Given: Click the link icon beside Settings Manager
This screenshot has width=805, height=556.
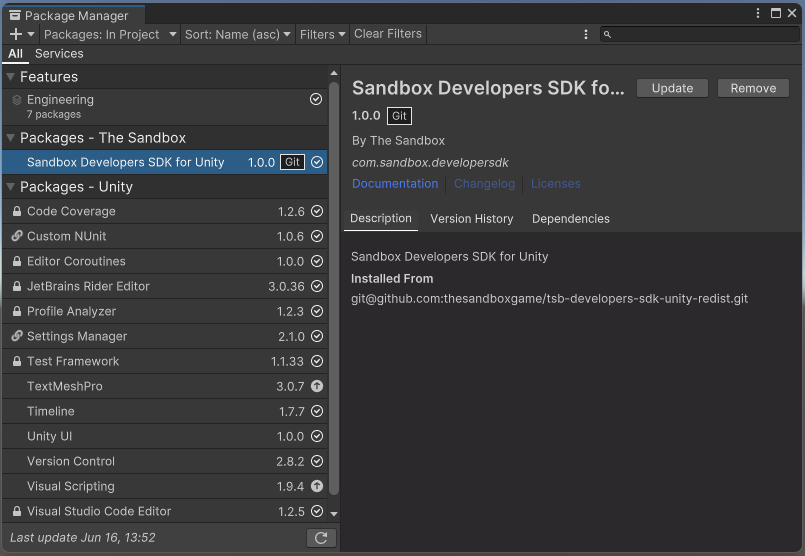Looking at the screenshot, I should [17, 336].
